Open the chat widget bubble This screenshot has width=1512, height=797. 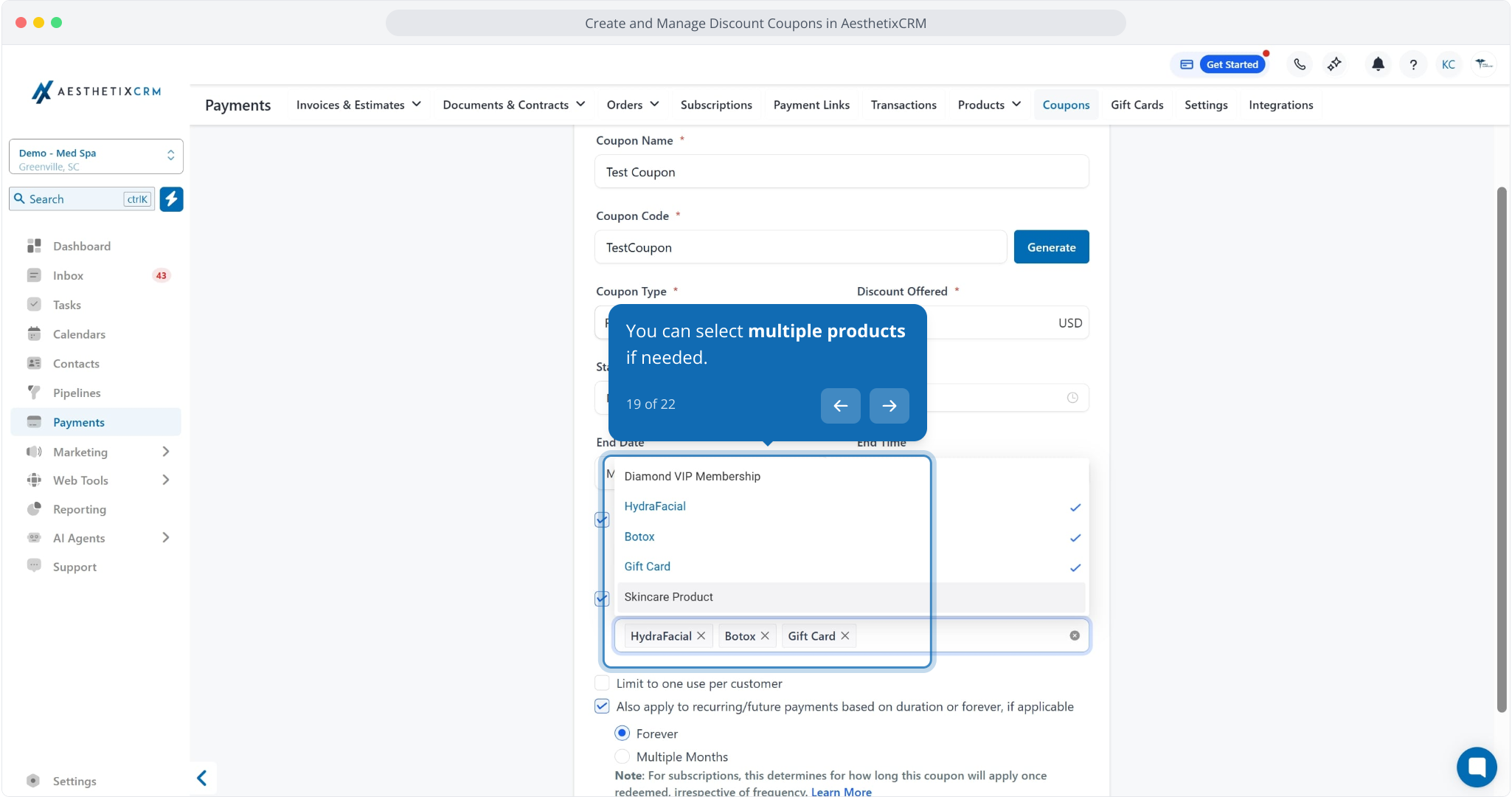pyautogui.click(x=1476, y=767)
